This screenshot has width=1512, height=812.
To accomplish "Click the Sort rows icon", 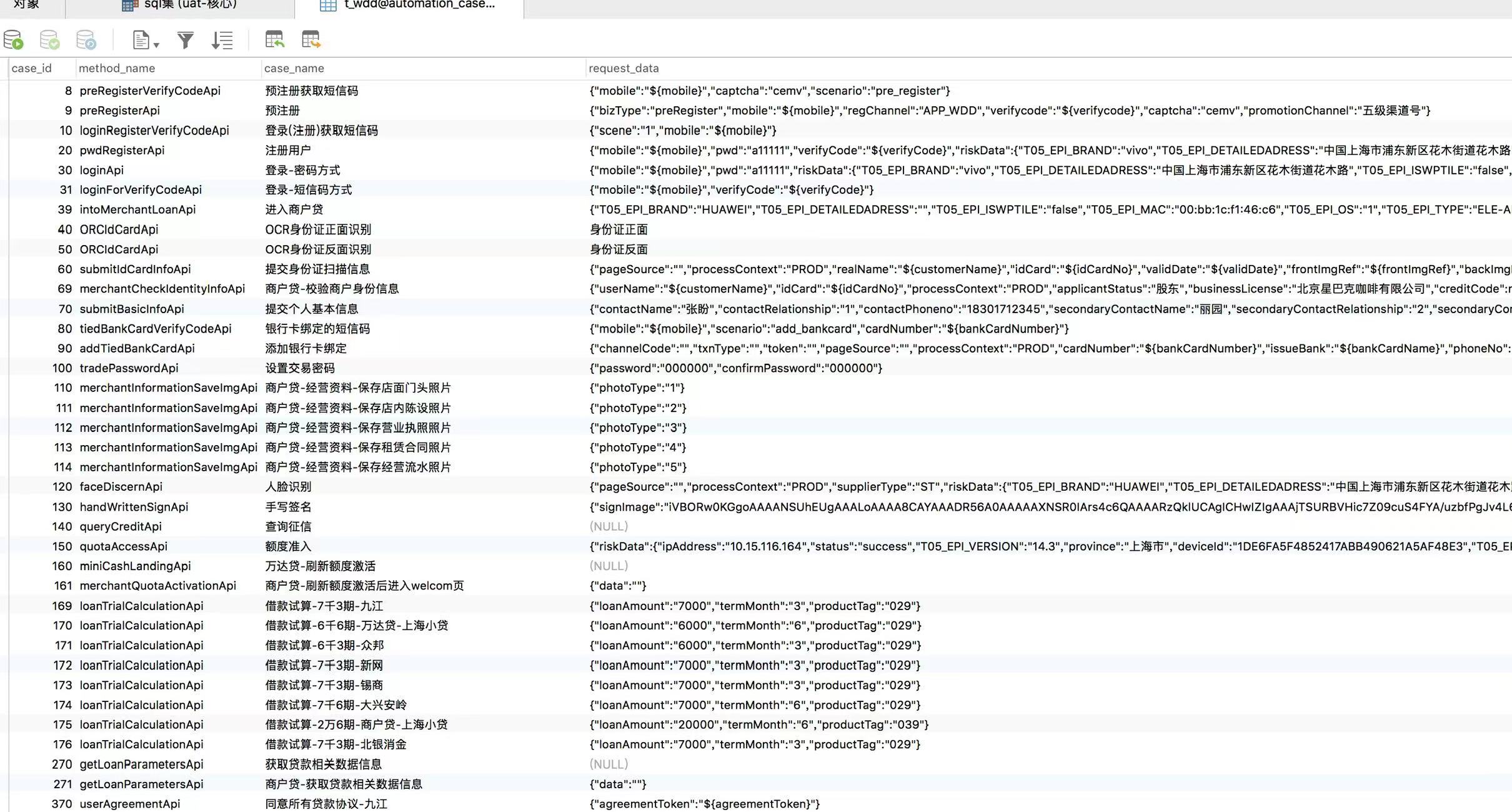I will (x=222, y=40).
